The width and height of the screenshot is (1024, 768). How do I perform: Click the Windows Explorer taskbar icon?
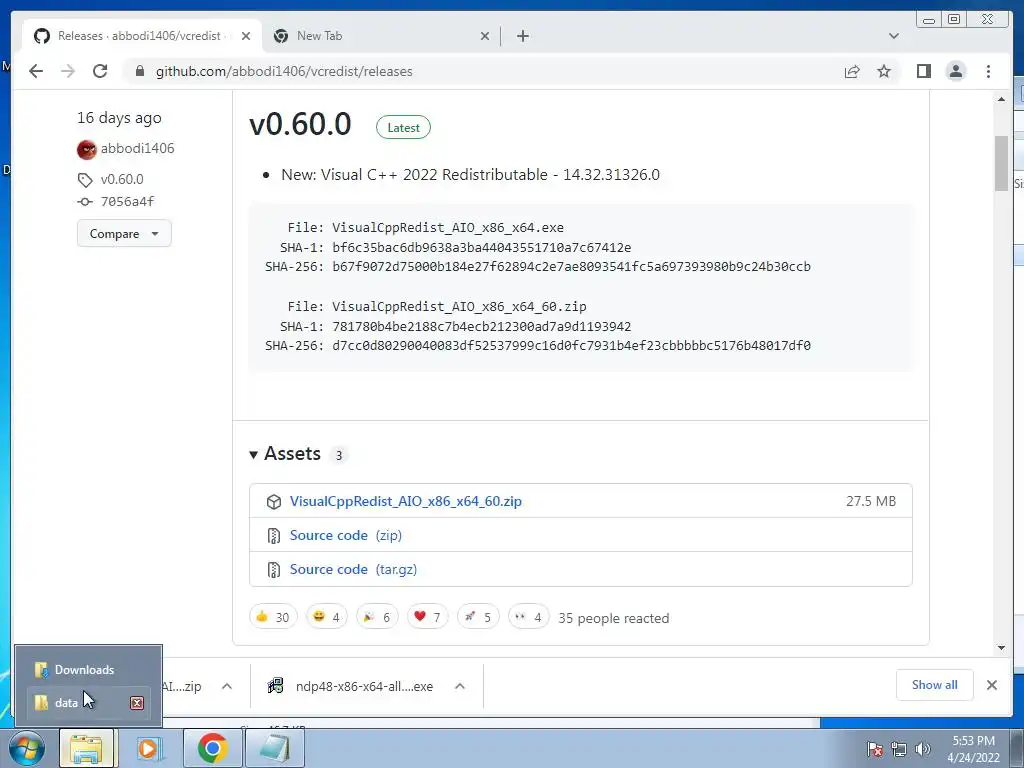pyautogui.click(x=87, y=748)
